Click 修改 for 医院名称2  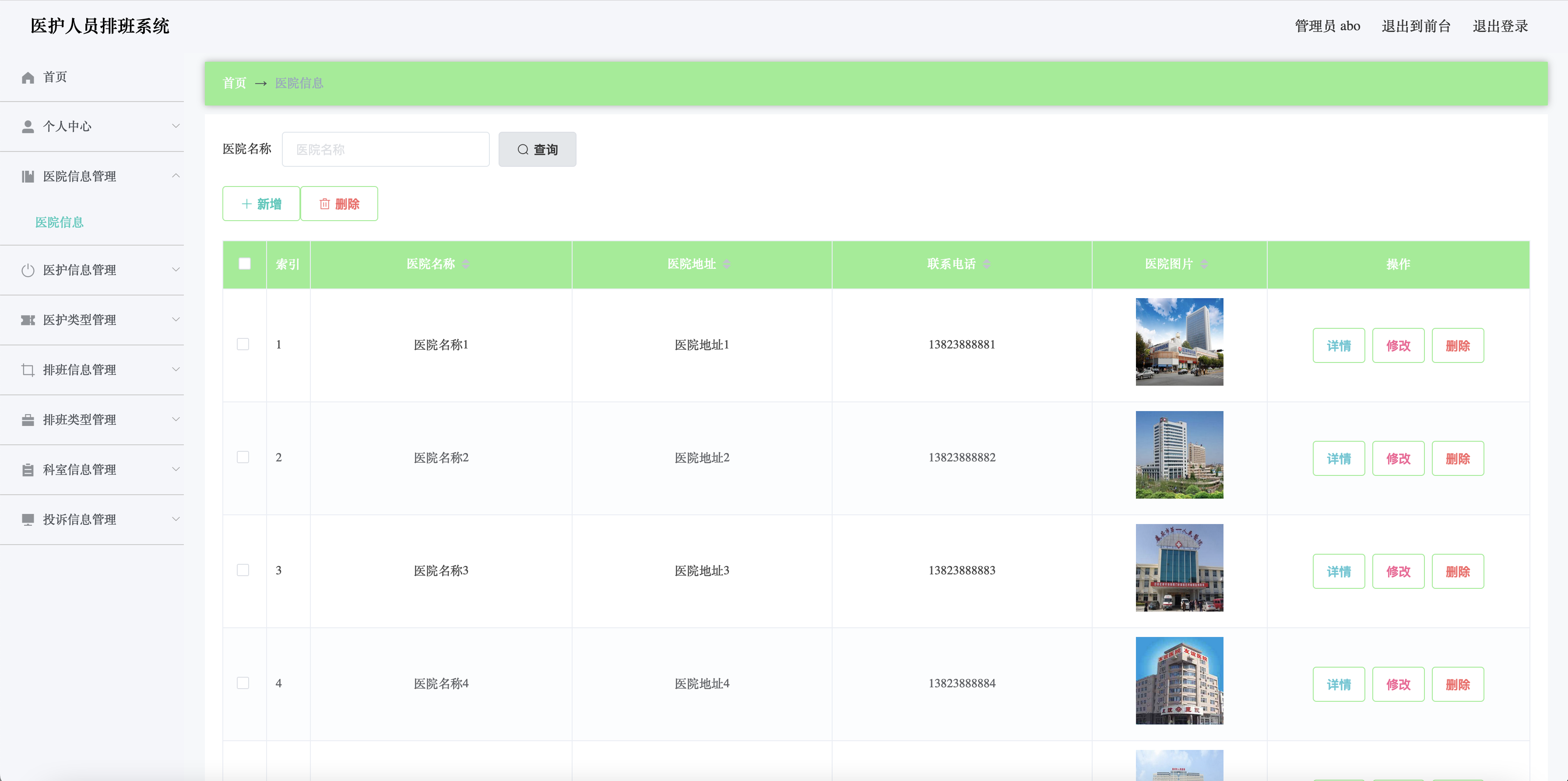click(x=1399, y=459)
